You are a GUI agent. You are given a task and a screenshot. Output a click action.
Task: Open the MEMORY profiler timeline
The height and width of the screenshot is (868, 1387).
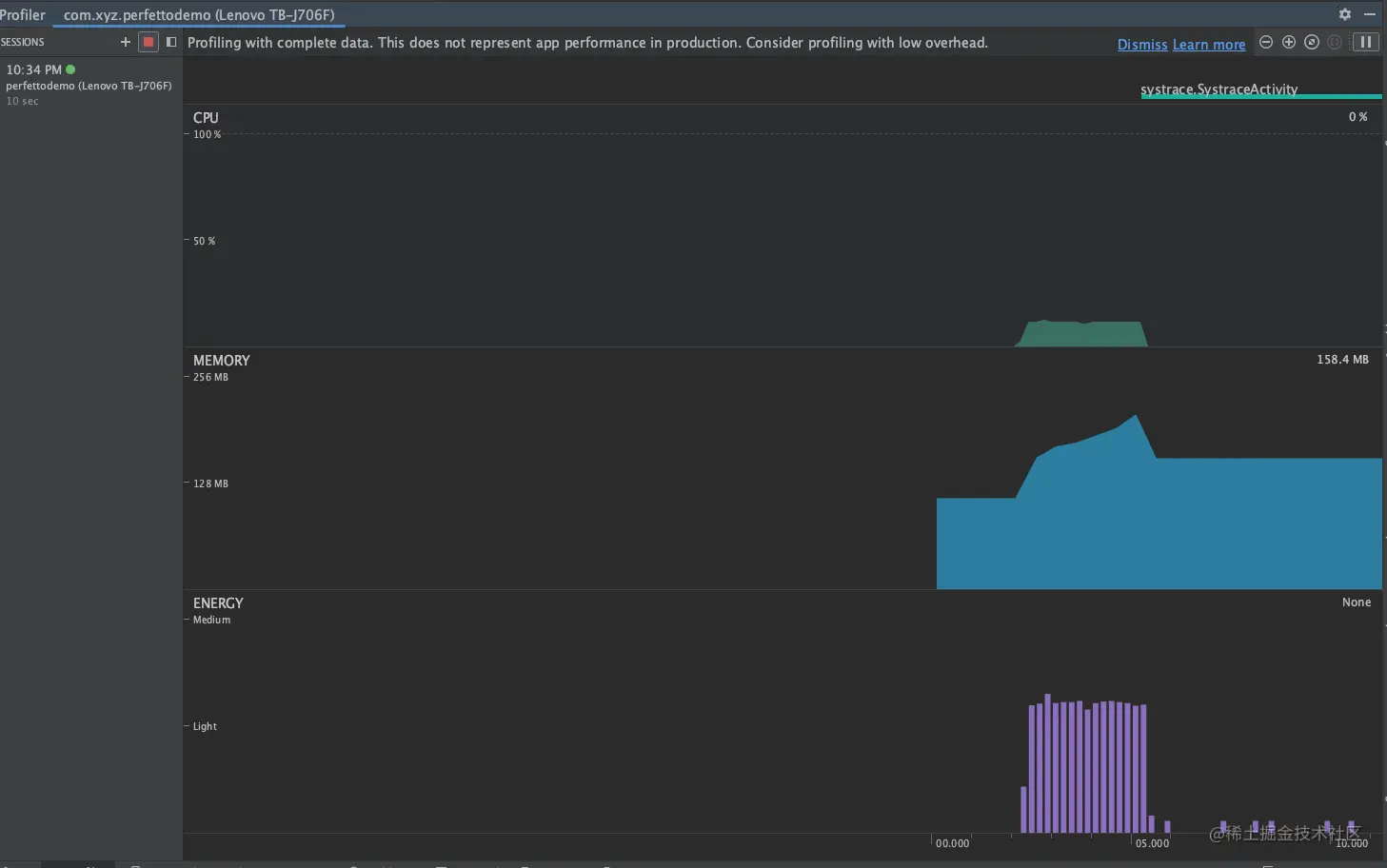coord(783,468)
